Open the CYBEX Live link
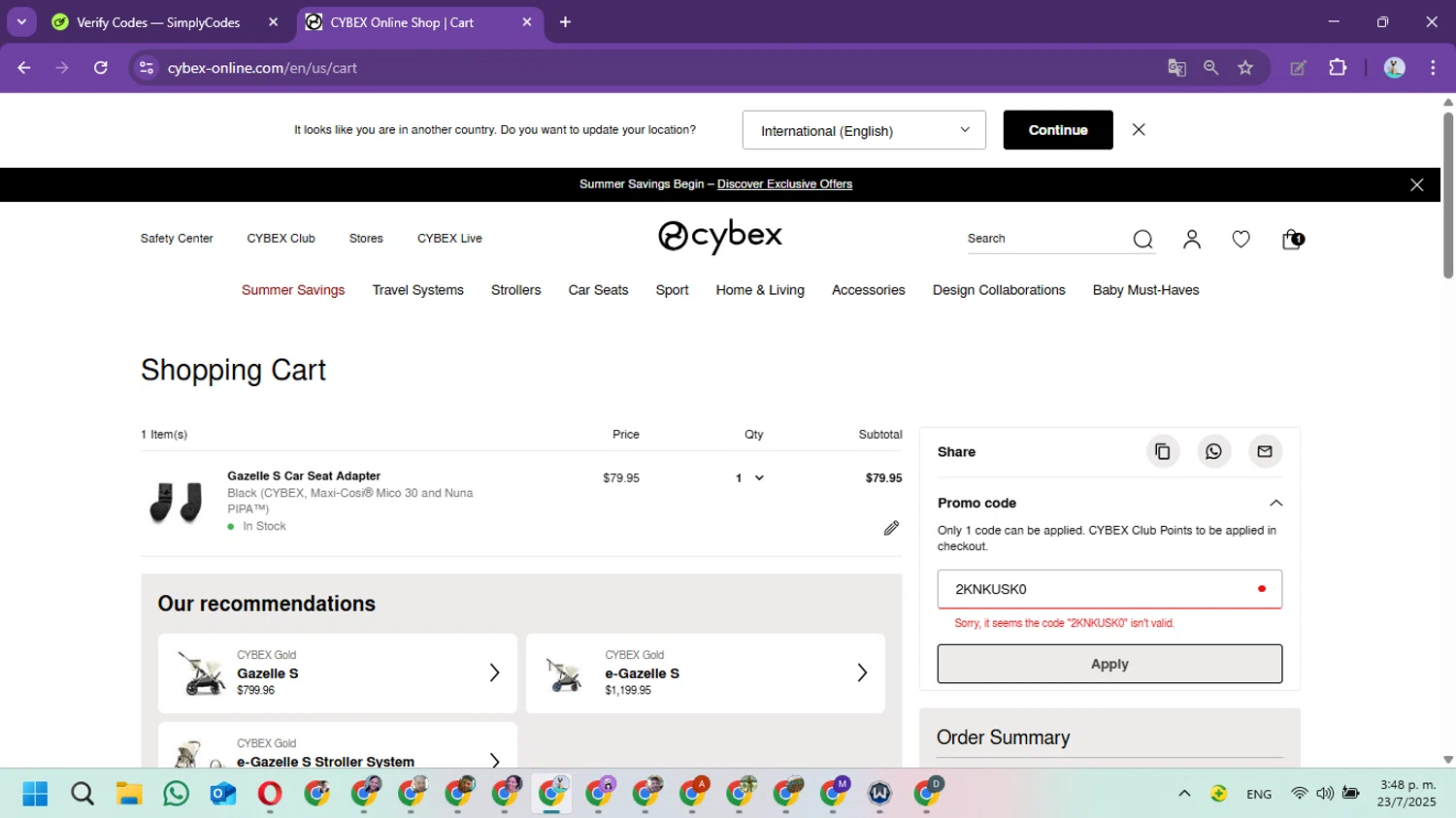 tap(449, 239)
